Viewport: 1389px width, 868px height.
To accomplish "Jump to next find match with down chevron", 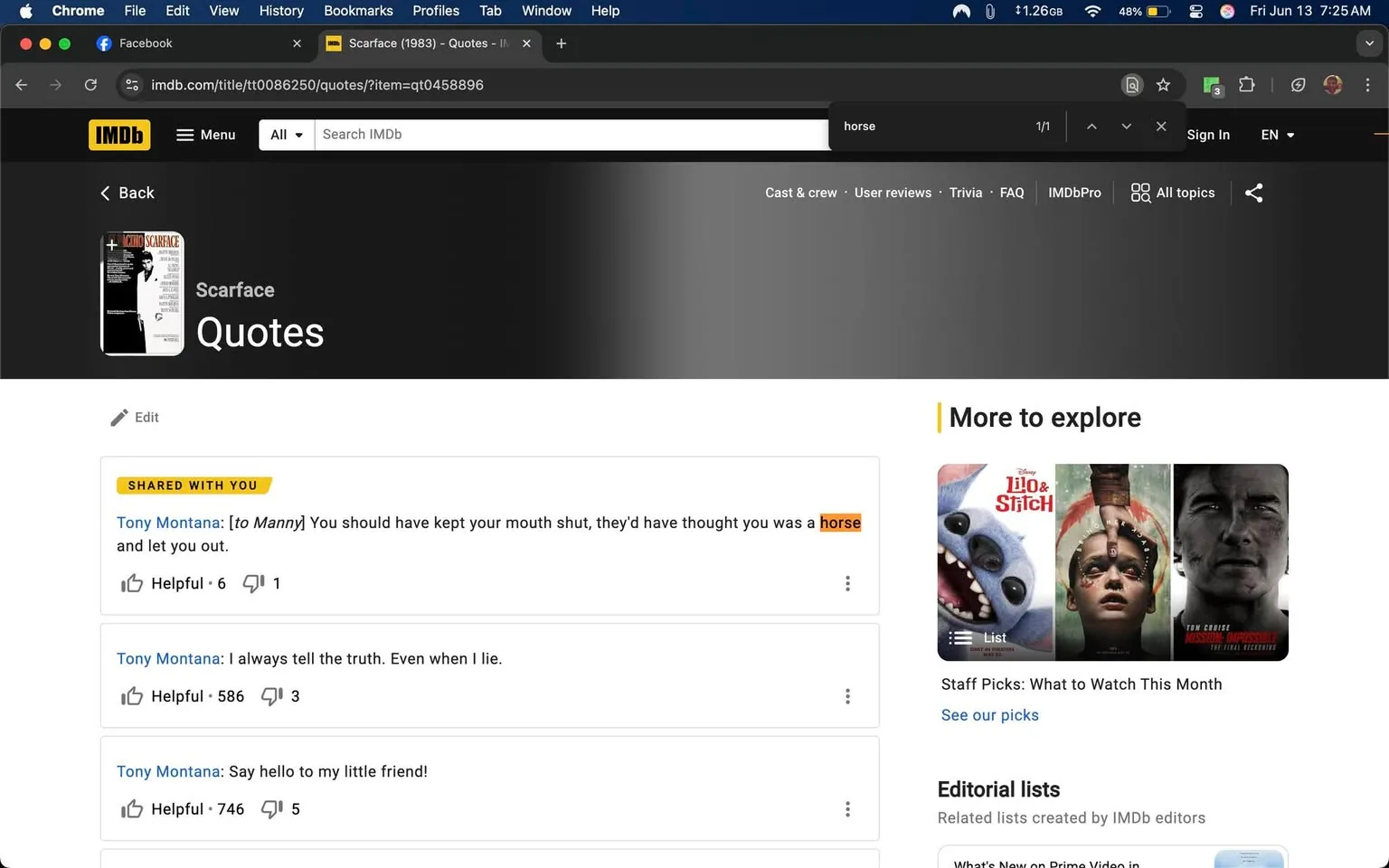I will tap(1126, 127).
